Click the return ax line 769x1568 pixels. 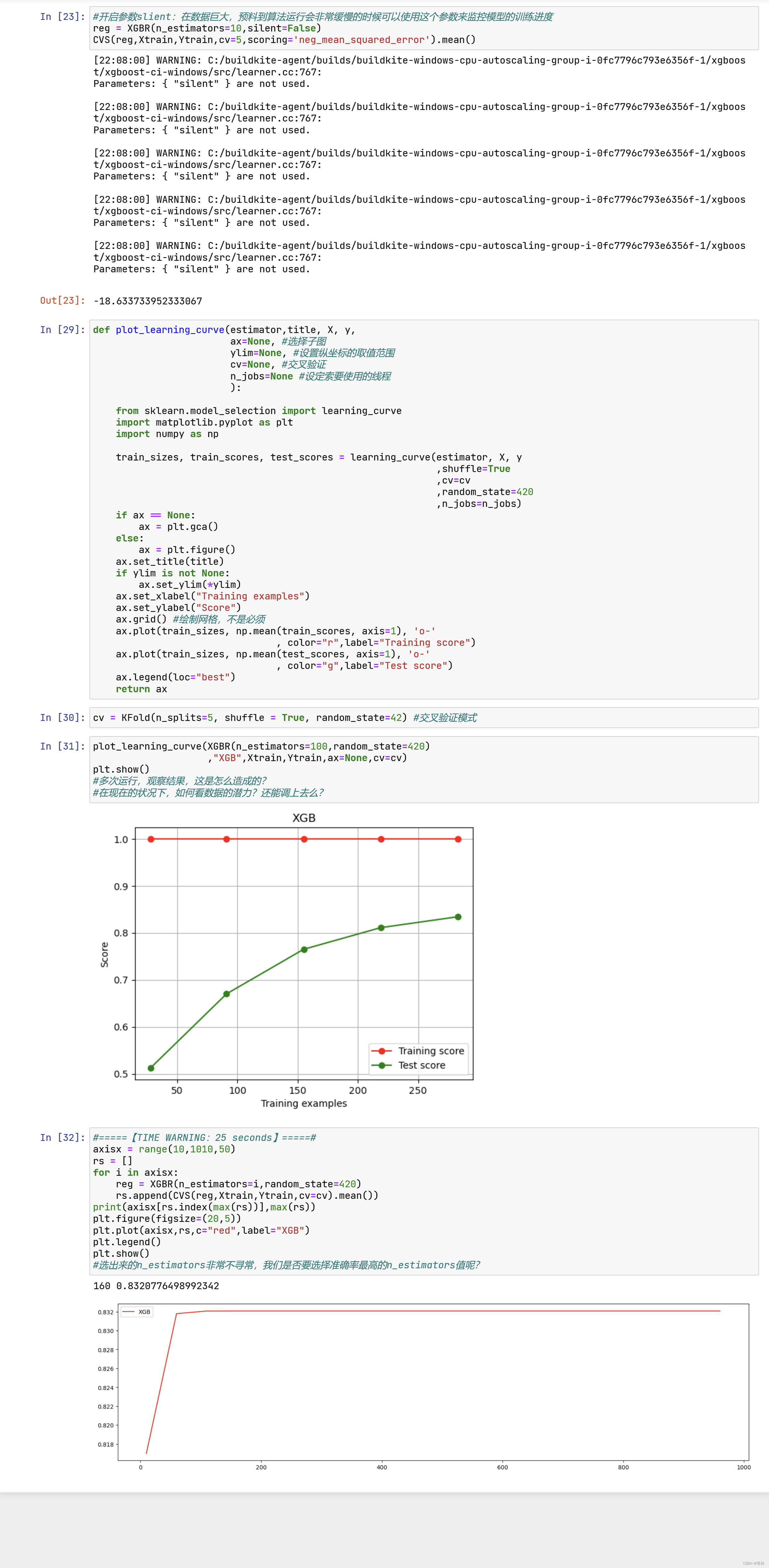141,689
